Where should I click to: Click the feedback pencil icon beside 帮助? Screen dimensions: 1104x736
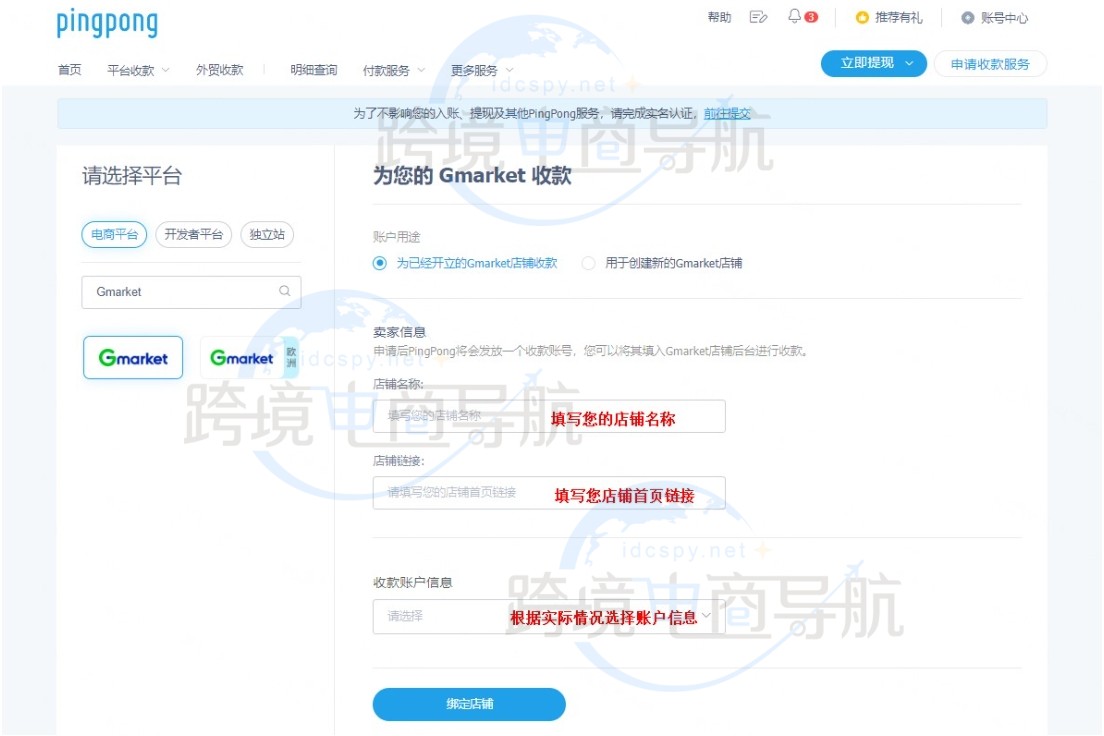(757, 17)
